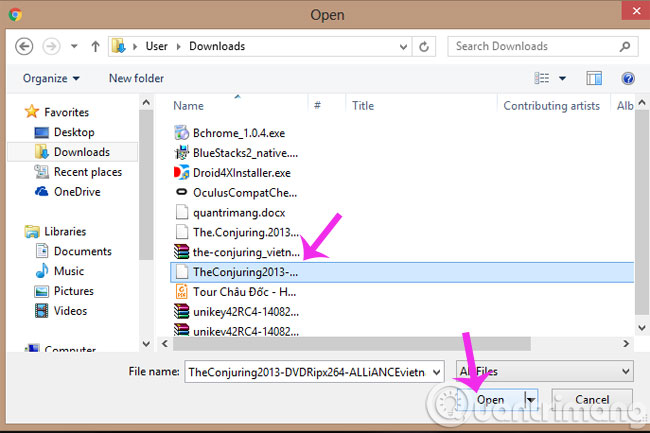Toggle the preview pane icon

[x=594, y=78]
